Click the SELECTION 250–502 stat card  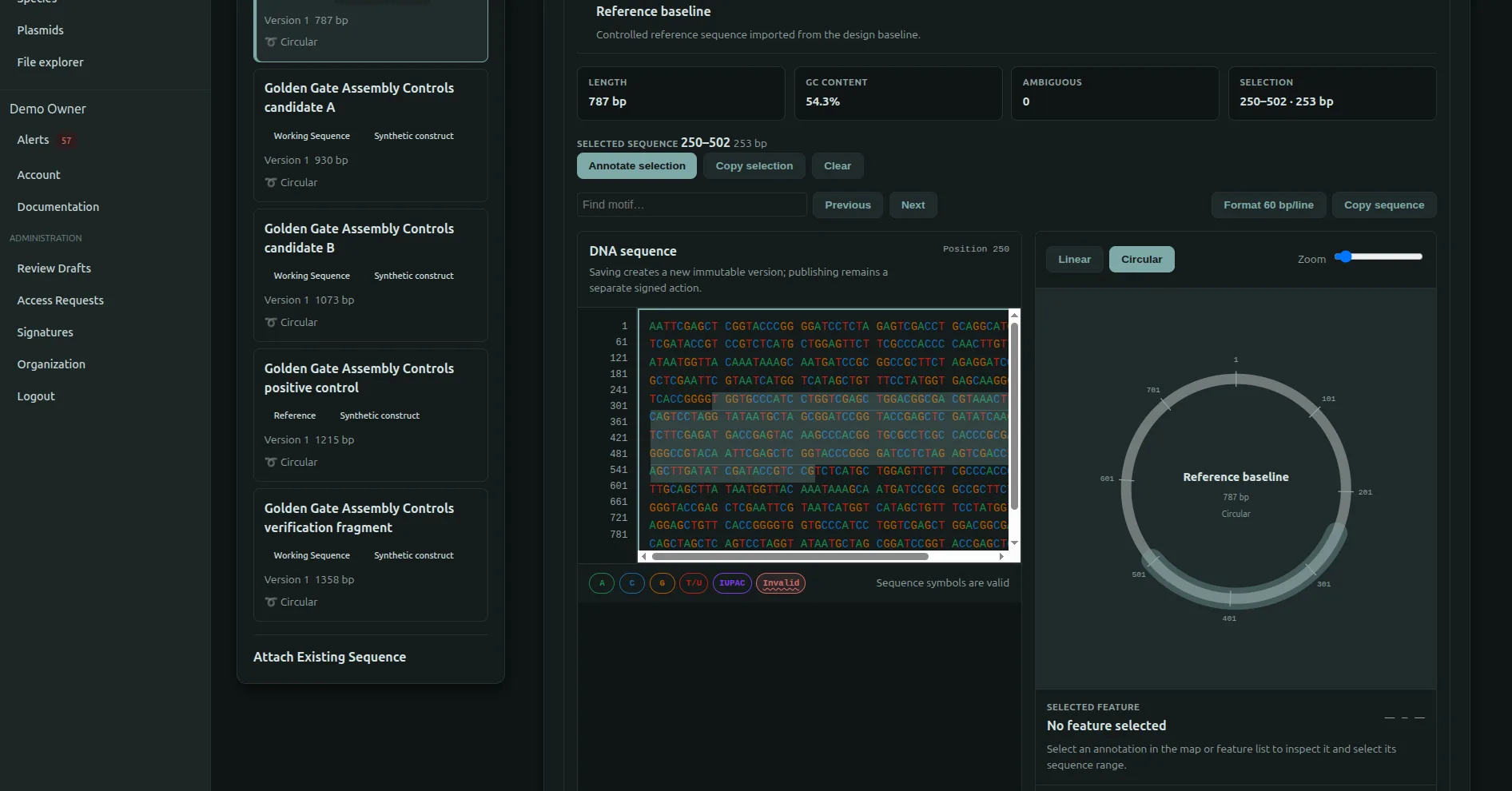[1332, 93]
